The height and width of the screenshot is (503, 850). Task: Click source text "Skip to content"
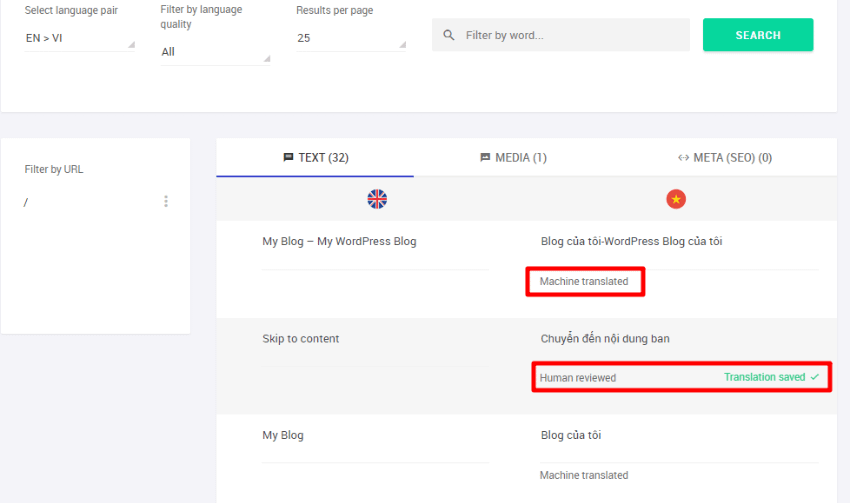[301, 339]
